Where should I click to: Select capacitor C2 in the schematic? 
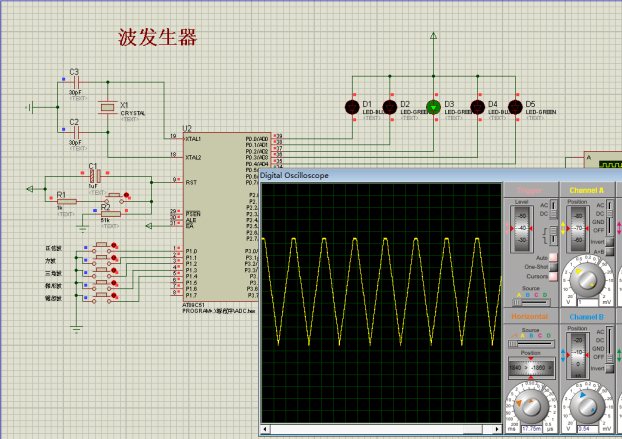click(77, 132)
